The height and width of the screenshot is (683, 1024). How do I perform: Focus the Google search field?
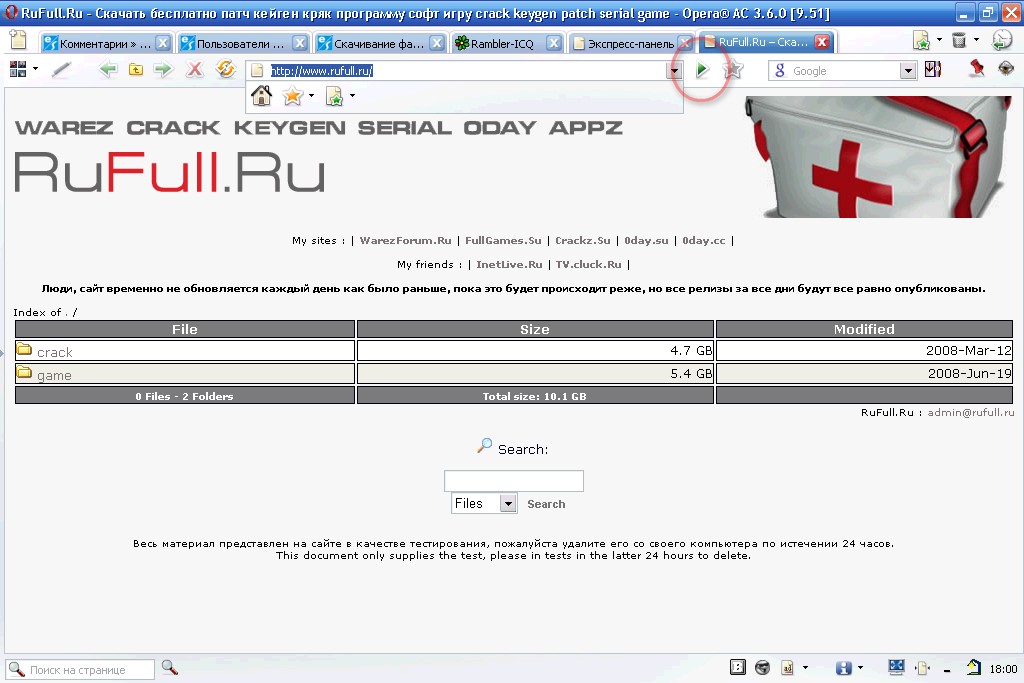(844, 71)
